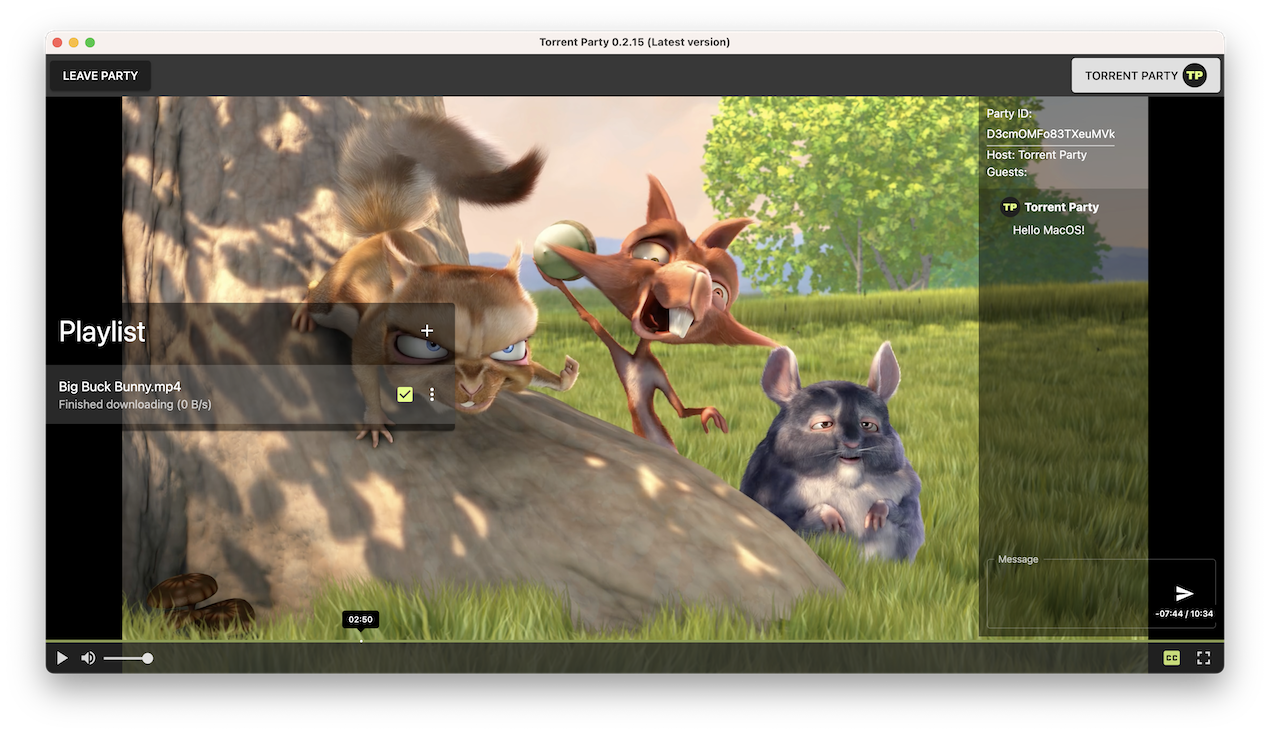Image resolution: width=1270 pixels, height=734 pixels.
Task: Mute the audio with speaker icon
Action: click(88, 658)
